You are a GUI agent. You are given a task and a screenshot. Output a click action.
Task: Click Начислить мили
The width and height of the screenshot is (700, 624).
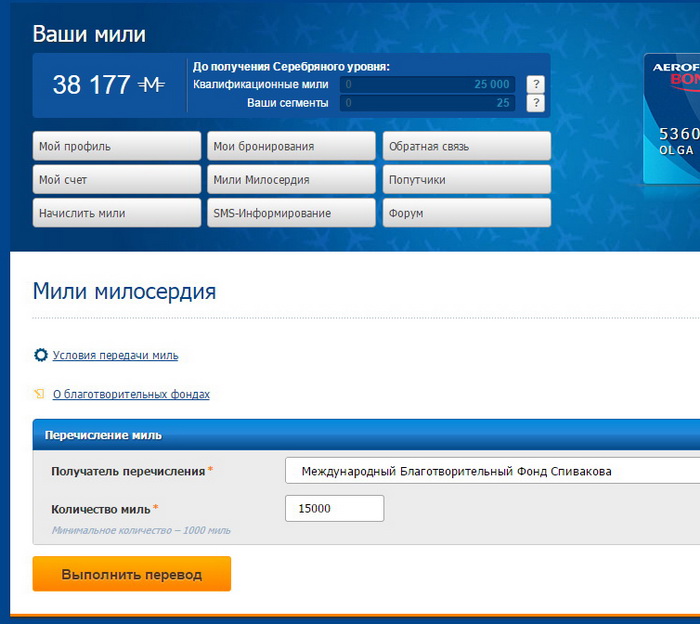(x=117, y=213)
